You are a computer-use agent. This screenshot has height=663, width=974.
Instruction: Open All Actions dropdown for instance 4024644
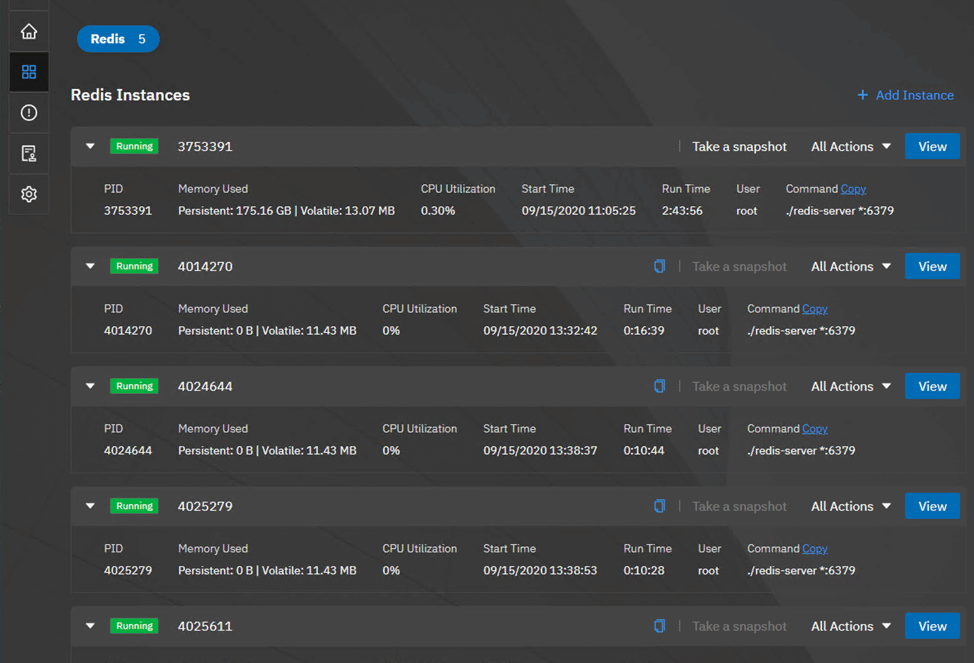pos(851,386)
